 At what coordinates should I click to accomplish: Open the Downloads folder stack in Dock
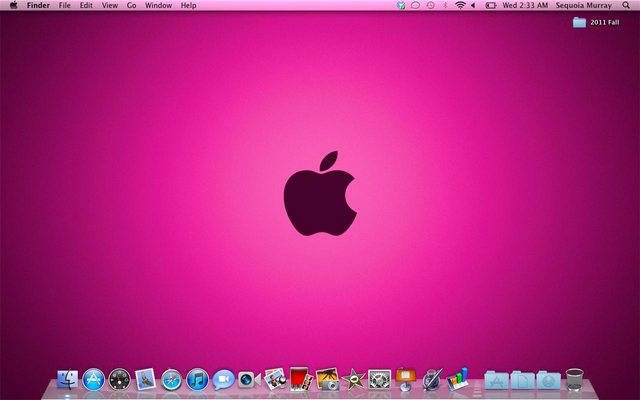click(x=549, y=380)
